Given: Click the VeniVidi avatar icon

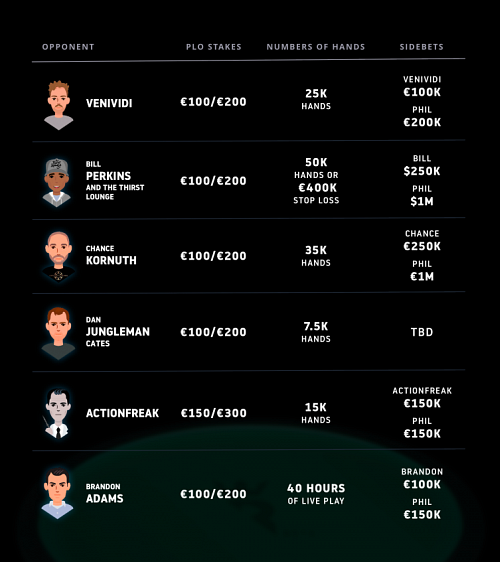Looking at the screenshot, I should pyautogui.click(x=58, y=105).
